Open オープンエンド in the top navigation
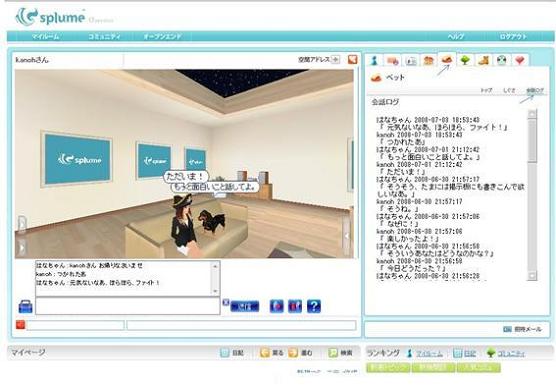Viewport: 556px width, 385px height. coord(162,36)
